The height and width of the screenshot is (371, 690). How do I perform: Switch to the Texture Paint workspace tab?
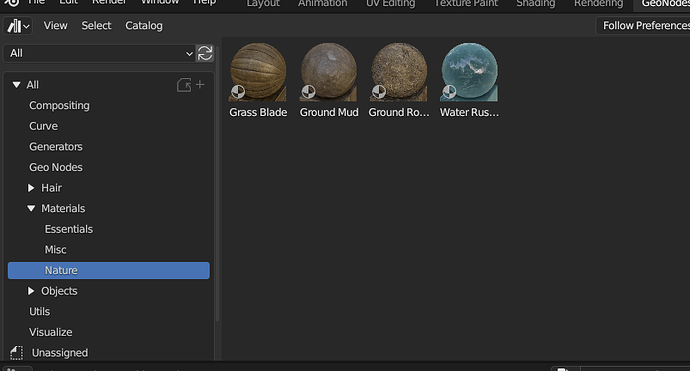click(466, 4)
